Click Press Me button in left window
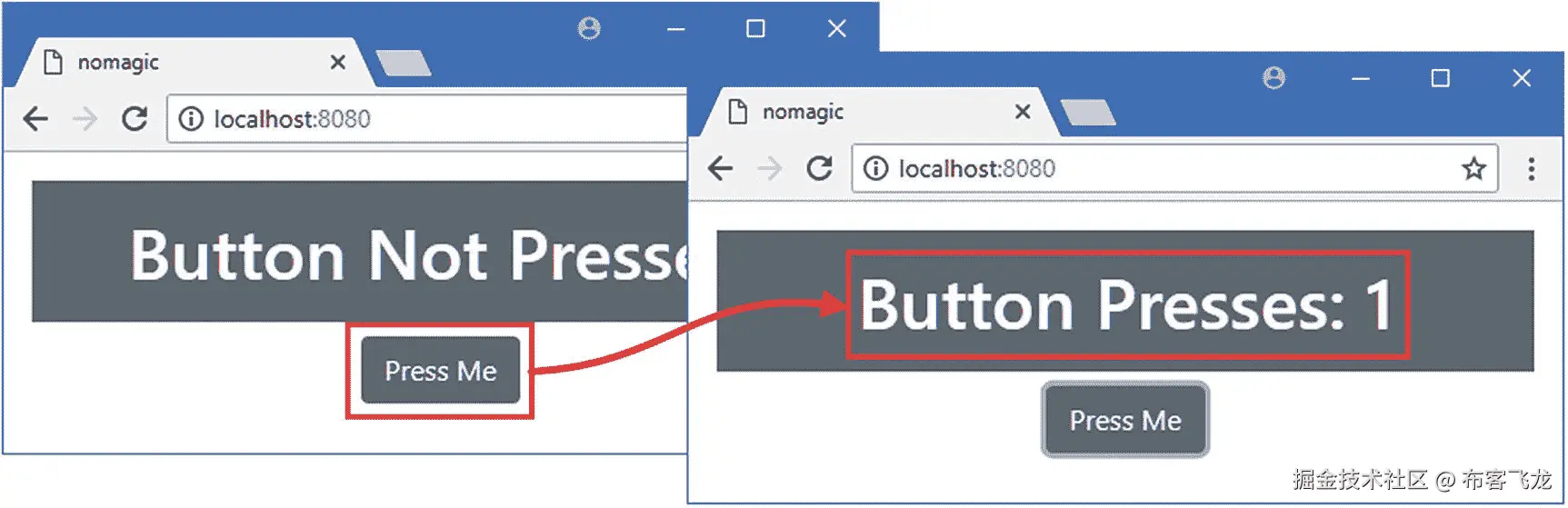This screenshot has width=1568, height=508. click(x=441, y=370)
